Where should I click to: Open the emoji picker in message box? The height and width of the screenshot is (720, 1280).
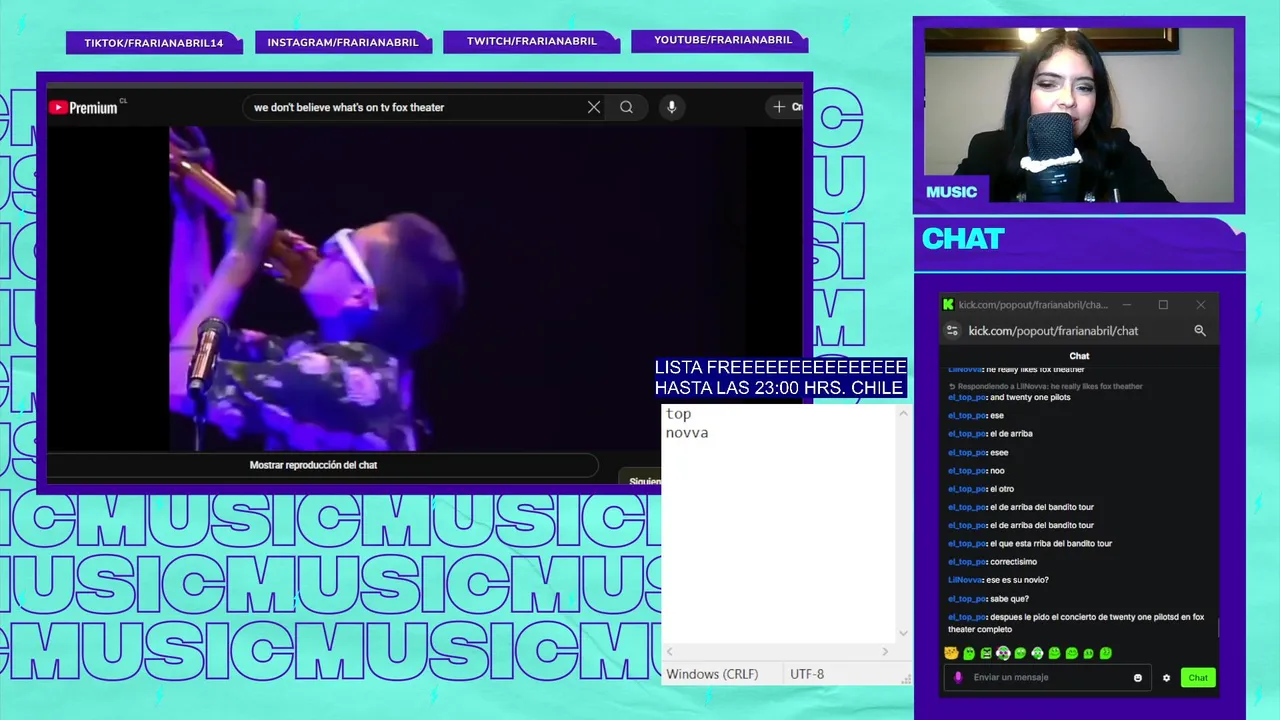(x=1138, y=678)
